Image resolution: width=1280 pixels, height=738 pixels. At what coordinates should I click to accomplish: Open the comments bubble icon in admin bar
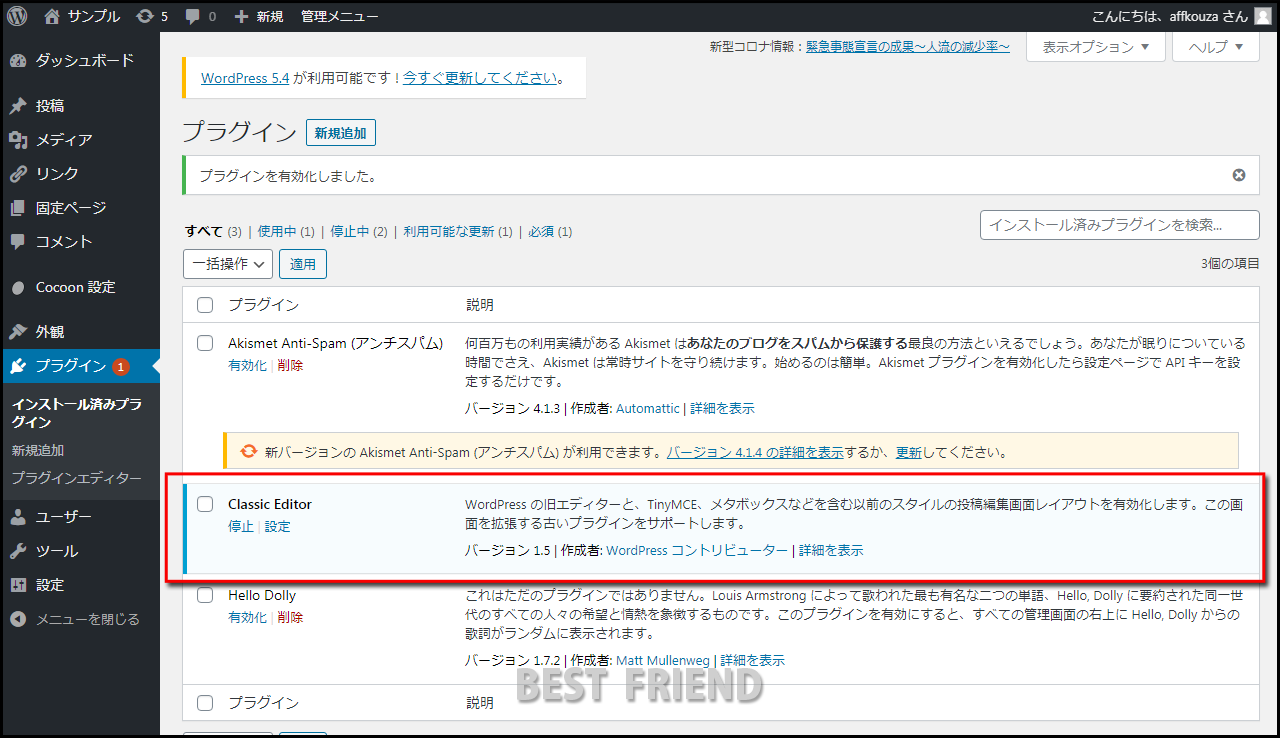point(193,16)
